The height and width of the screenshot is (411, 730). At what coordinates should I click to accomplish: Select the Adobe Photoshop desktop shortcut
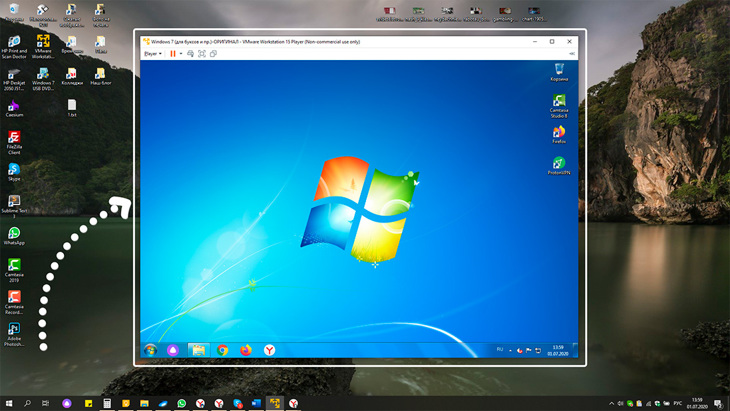click(14, 334)
